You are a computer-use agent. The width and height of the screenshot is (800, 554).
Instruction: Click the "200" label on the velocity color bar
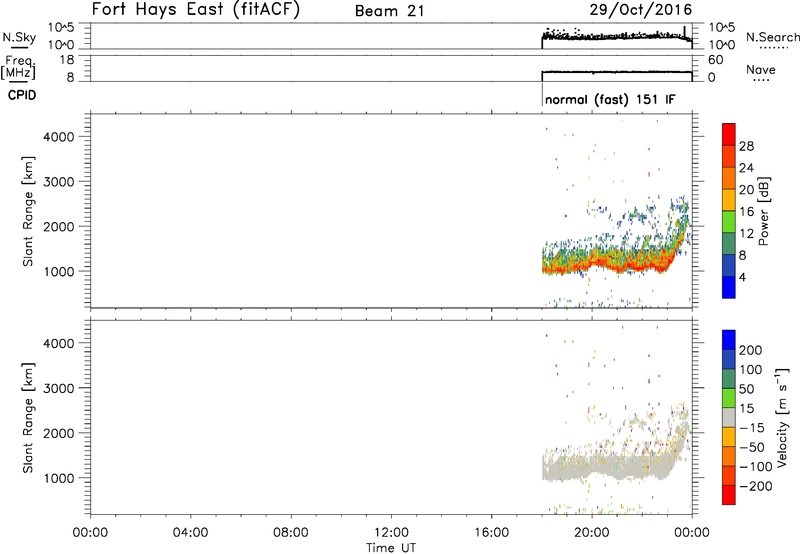pyautogui.click(x=751, y=350)
